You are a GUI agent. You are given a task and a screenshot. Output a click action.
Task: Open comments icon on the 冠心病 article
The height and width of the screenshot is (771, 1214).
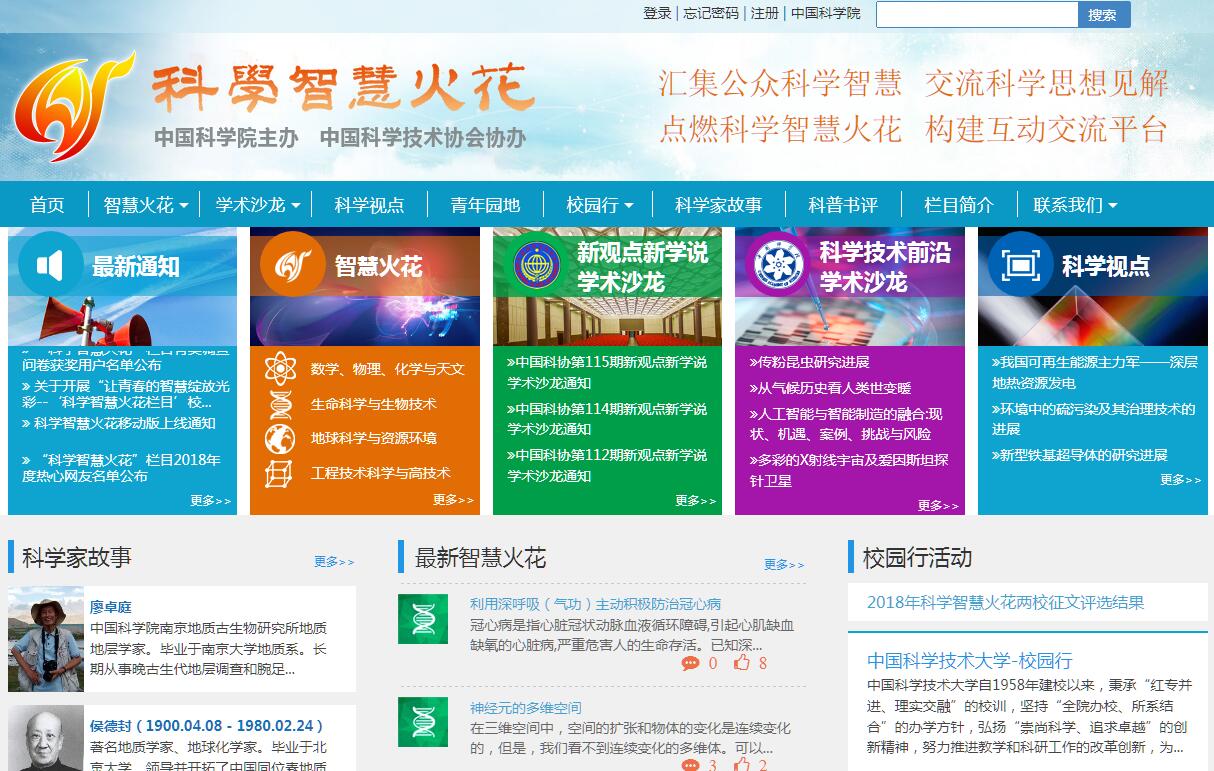690,663
